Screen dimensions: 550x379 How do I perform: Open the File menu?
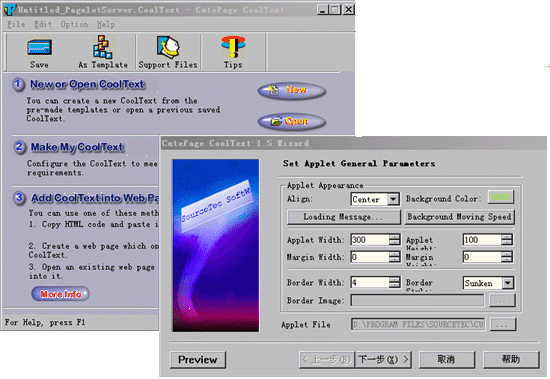click(16, 24)
